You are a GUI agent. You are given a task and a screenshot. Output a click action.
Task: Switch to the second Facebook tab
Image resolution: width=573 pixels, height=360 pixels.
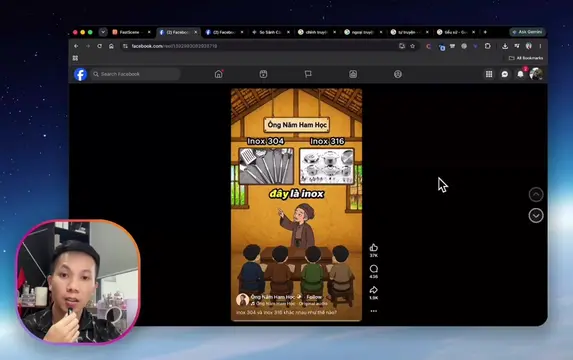pyautogui.click(x=224, y=32)
